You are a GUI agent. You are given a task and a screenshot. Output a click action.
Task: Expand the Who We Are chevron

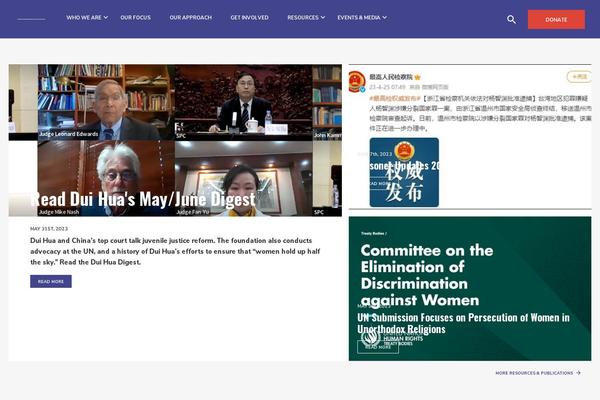(106, 18)
